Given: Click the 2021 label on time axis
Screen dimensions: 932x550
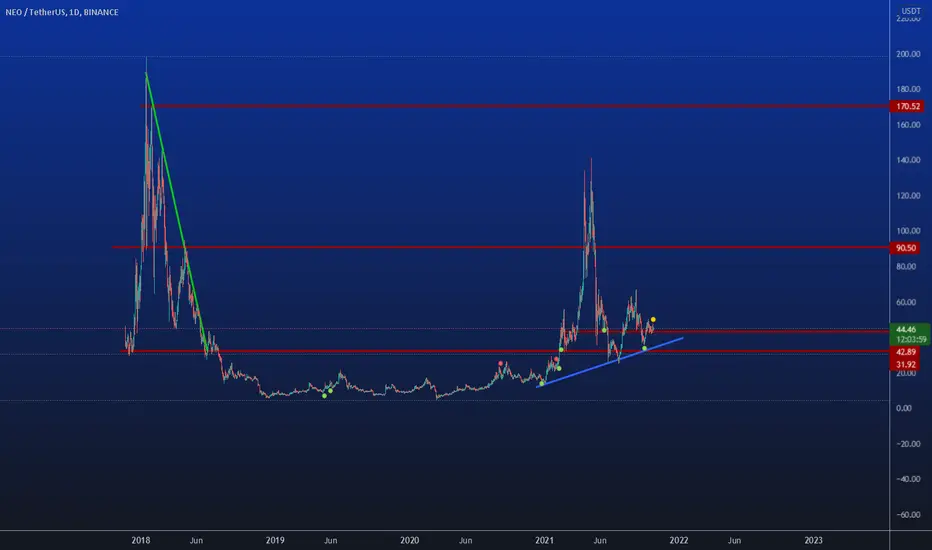Looking at the screenshot, I should coord(544,540).
